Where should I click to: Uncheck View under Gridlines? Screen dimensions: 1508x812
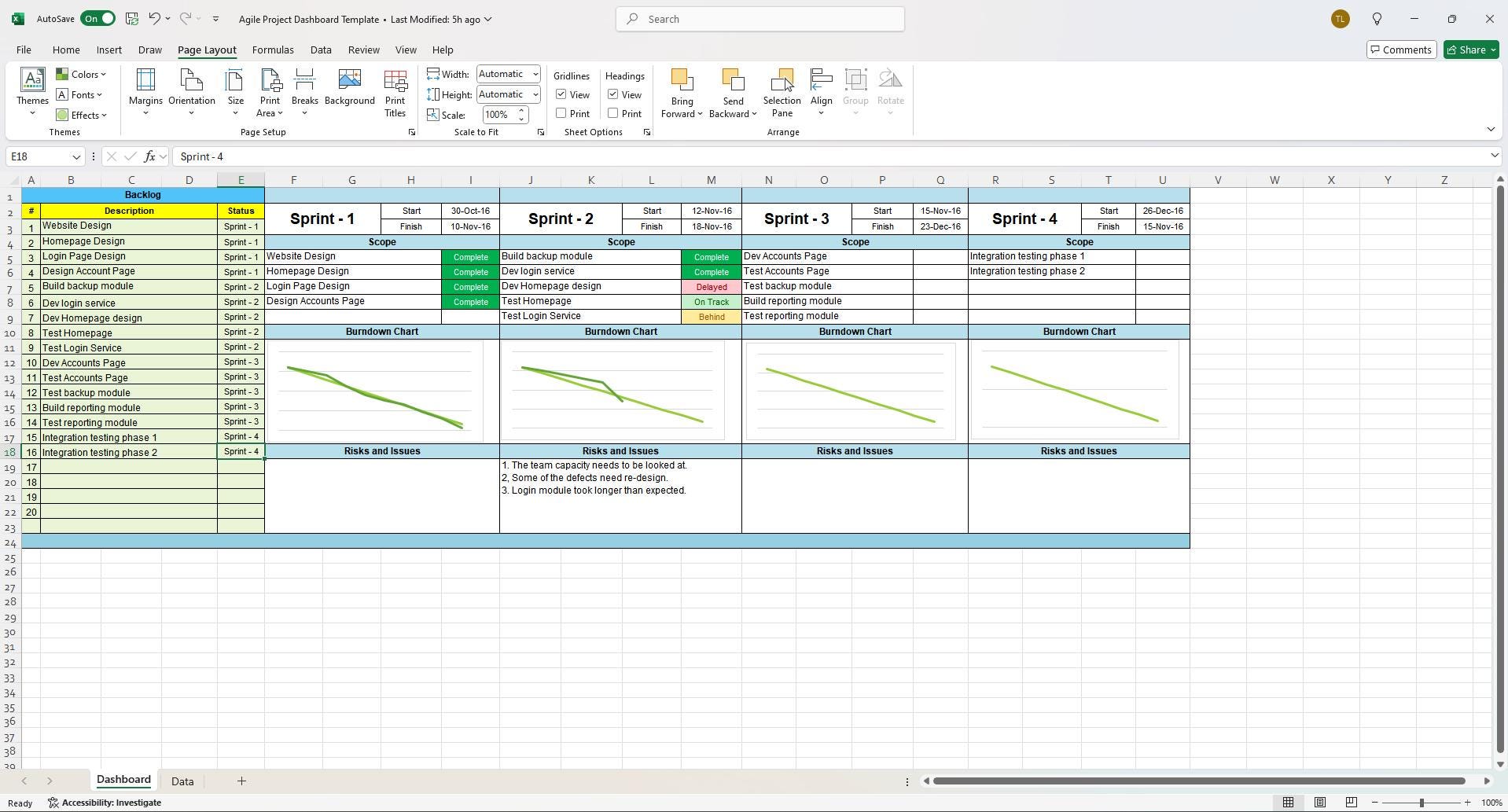pyautogui.click(x=561, y=94)
